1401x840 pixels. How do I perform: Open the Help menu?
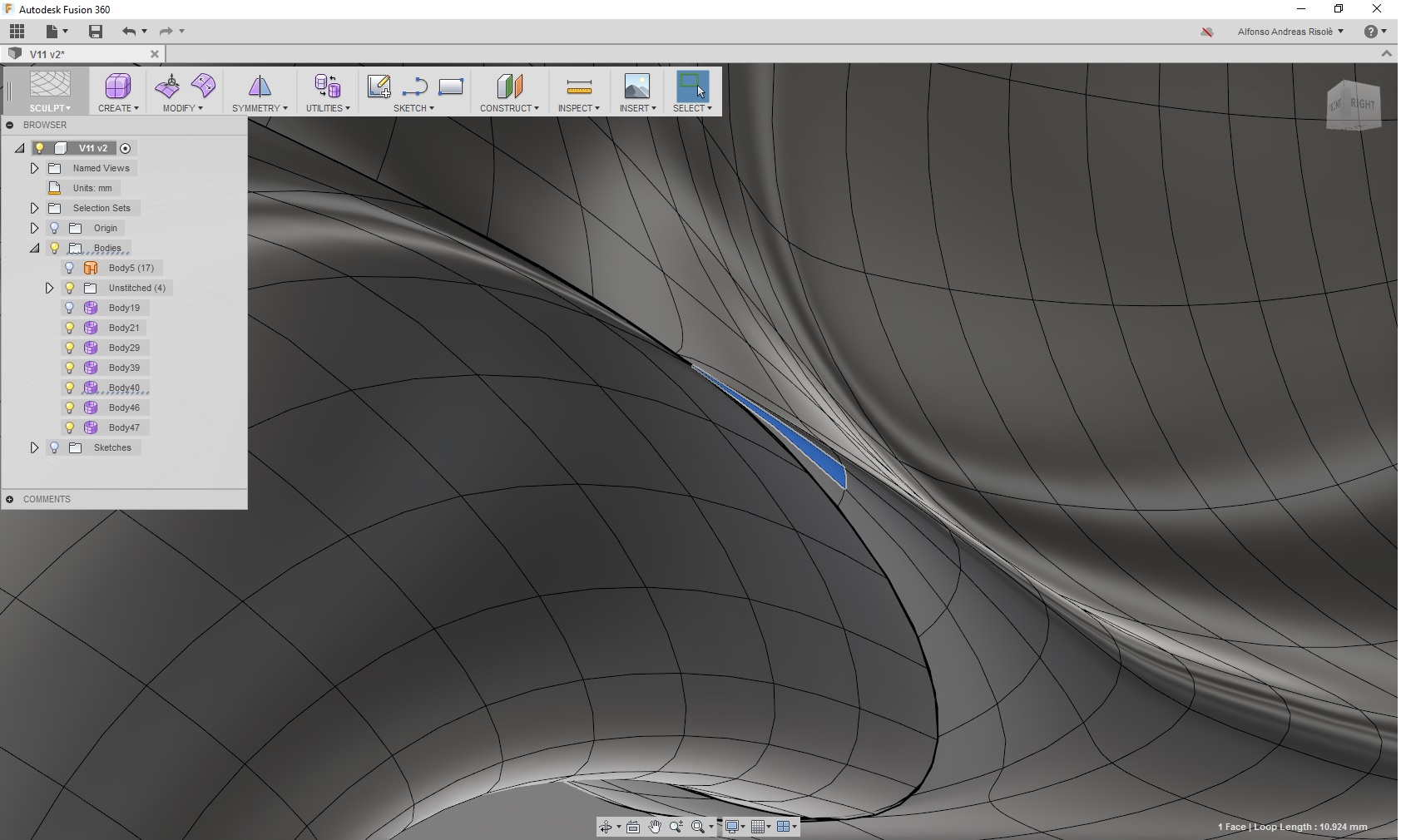1371,31
